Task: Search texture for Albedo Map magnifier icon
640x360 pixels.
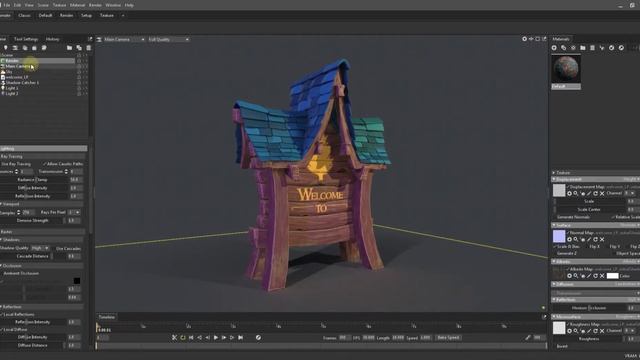Action: point(576,276)
